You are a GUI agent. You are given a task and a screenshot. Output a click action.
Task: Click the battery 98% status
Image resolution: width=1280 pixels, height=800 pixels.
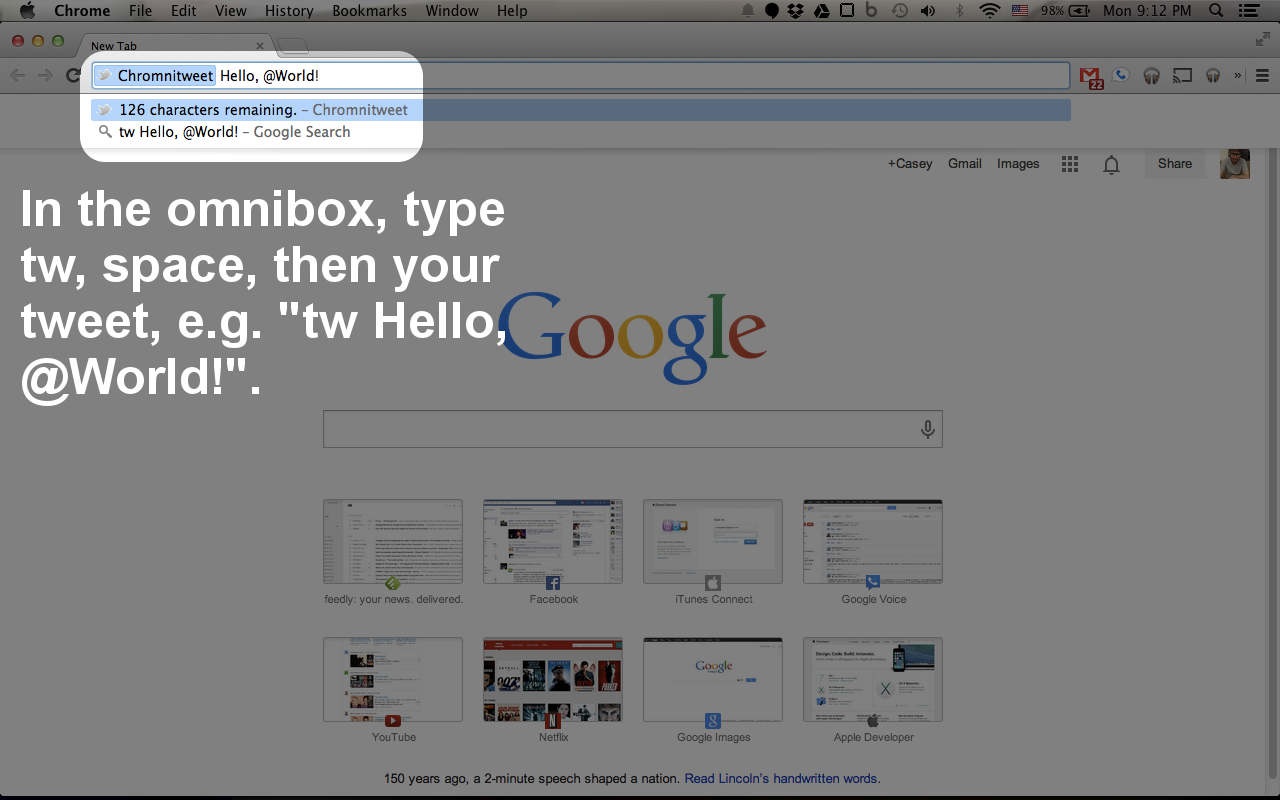pyautogui.click(x=1066, y=11)
